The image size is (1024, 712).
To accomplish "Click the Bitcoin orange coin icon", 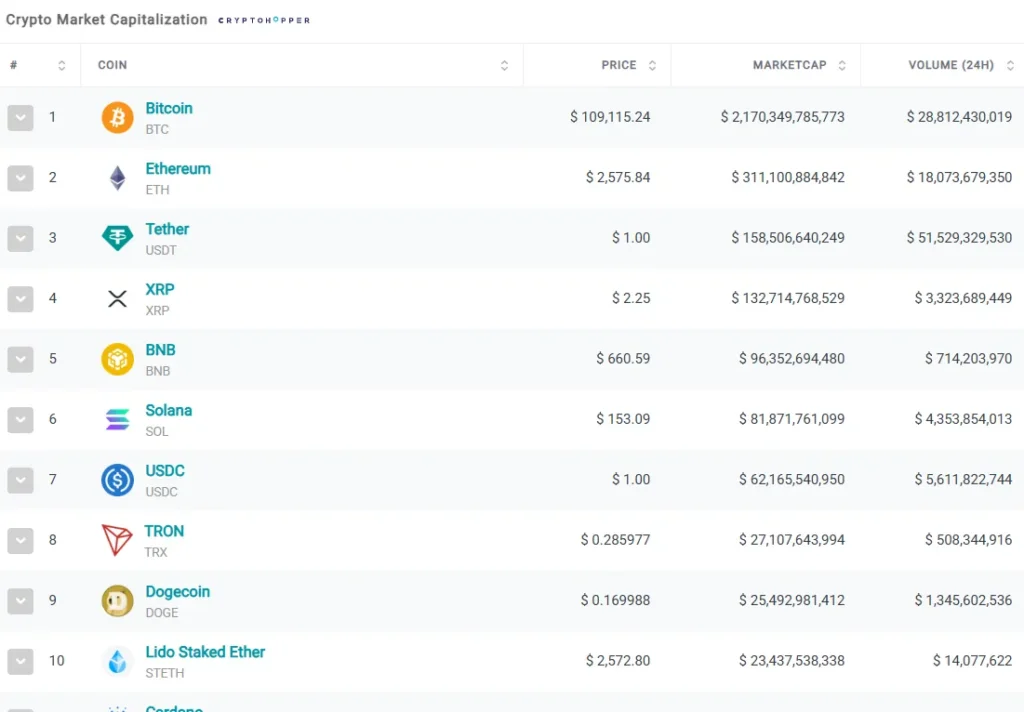I will pos(117,118).
